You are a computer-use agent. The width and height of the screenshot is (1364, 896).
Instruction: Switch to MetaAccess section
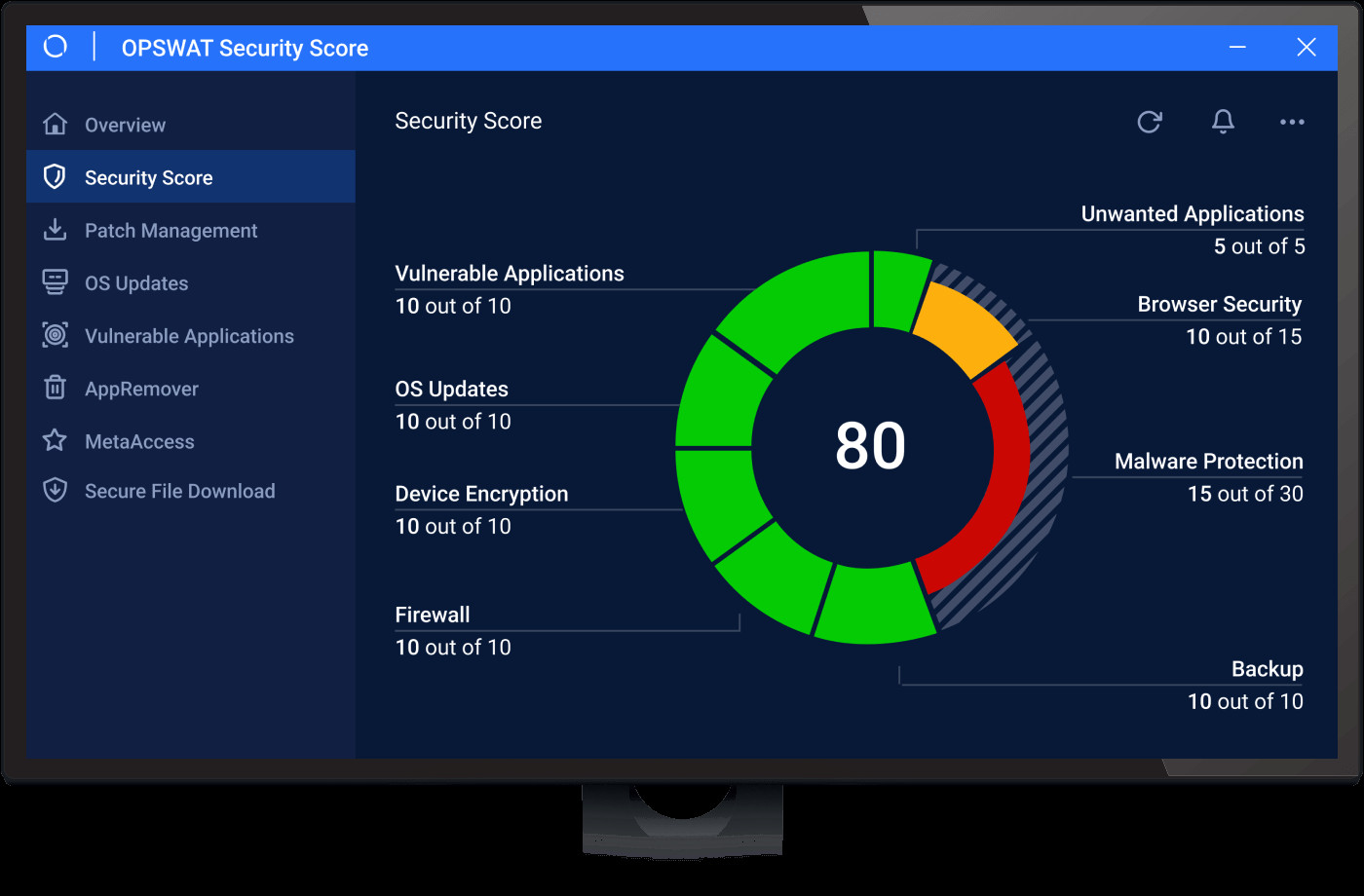click(x=191, y=440)
